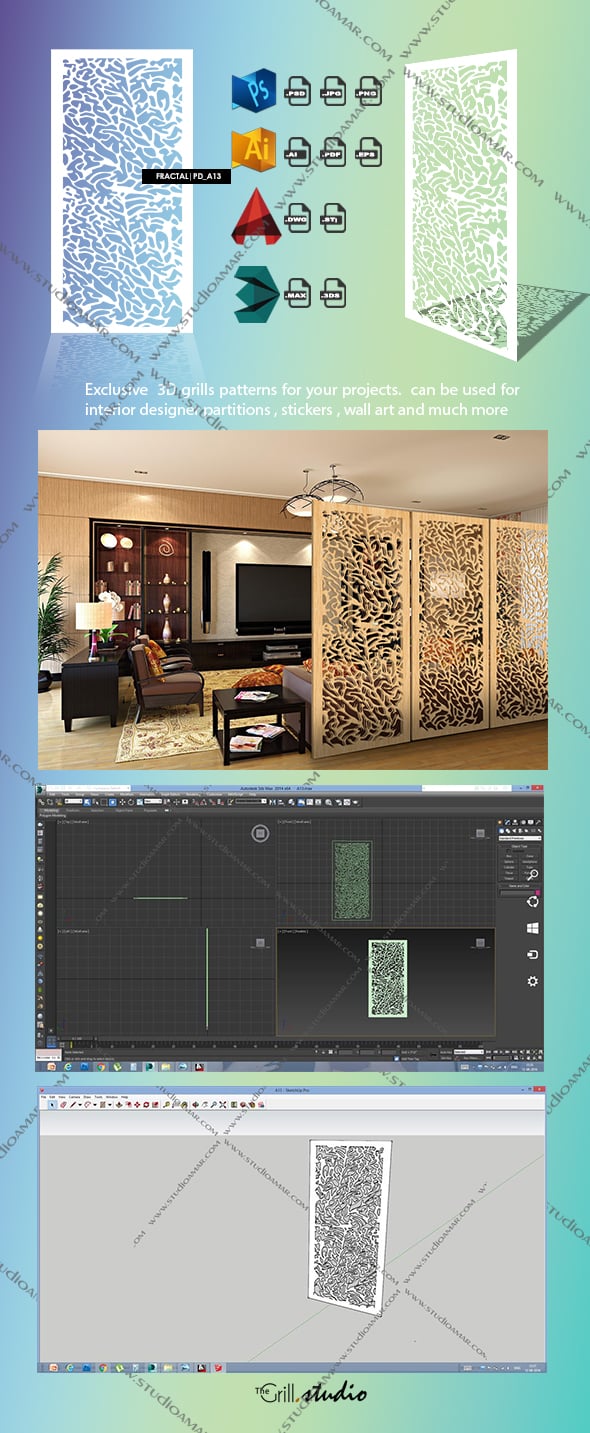The image size is (590, 1433).
Task: Activate the Rotate tool in SketchUp
Action: pos(146,1104)
